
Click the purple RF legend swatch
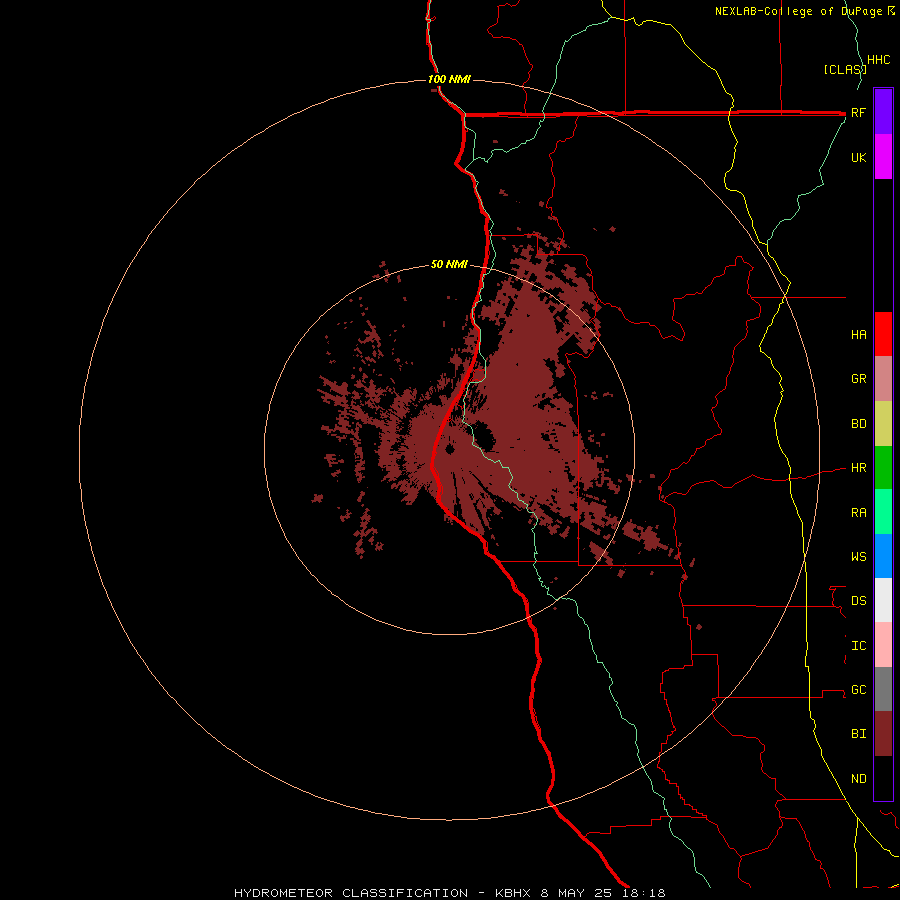883,112
